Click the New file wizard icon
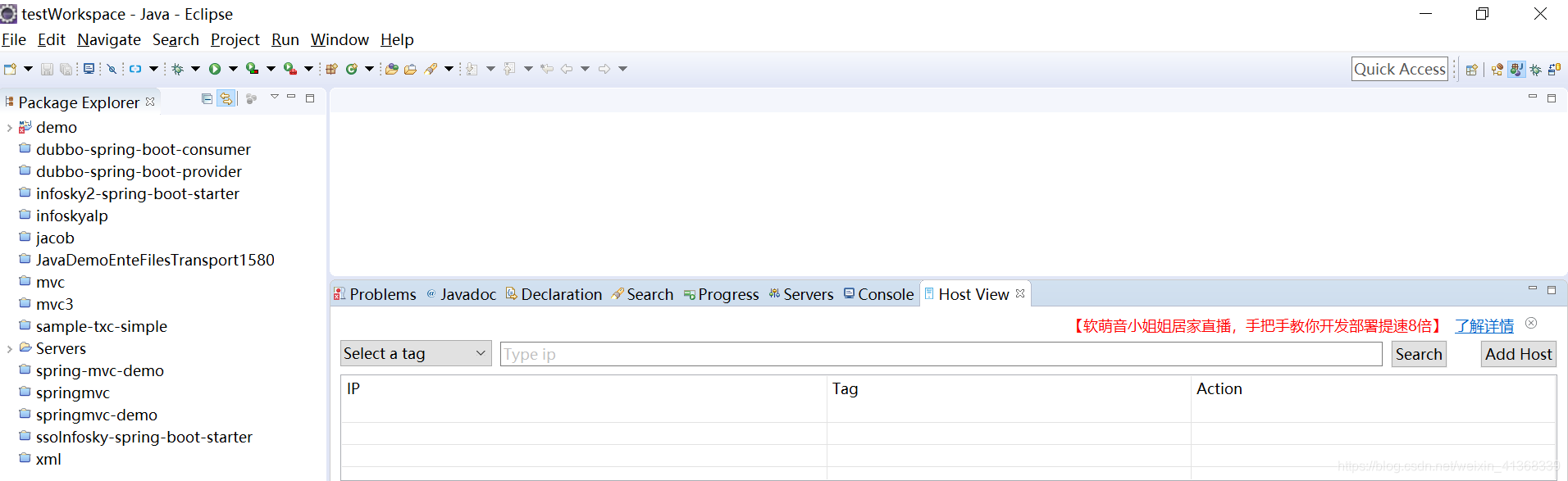1568x481 pixels. (x=10, y=69)
